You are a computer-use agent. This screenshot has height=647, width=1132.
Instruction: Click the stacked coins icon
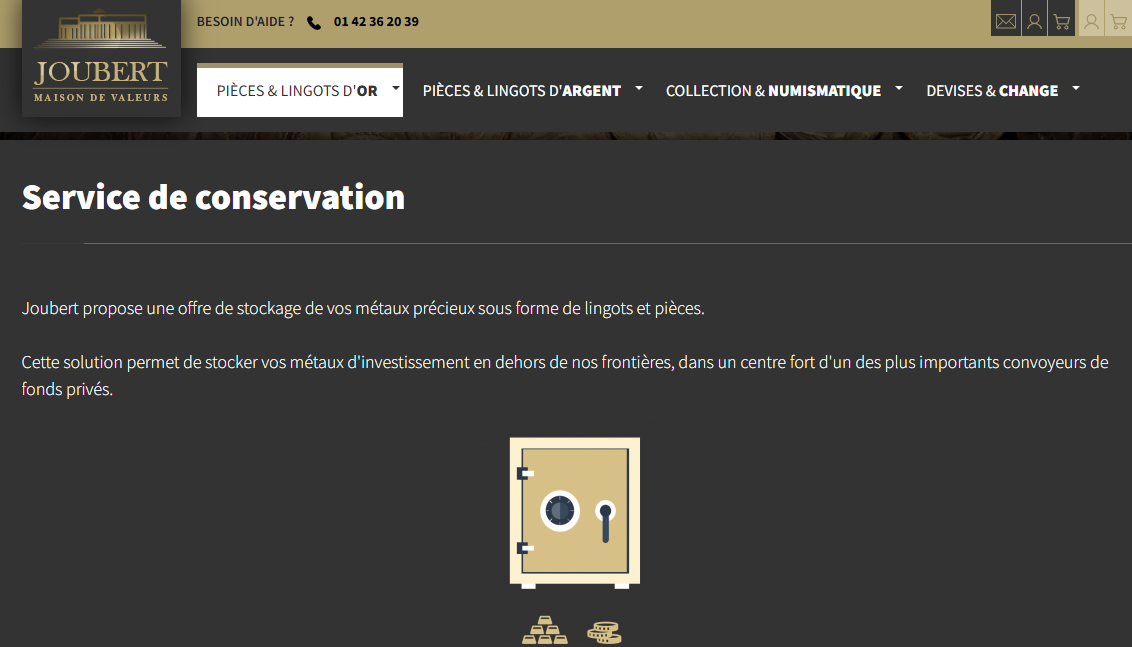[604, 632]
